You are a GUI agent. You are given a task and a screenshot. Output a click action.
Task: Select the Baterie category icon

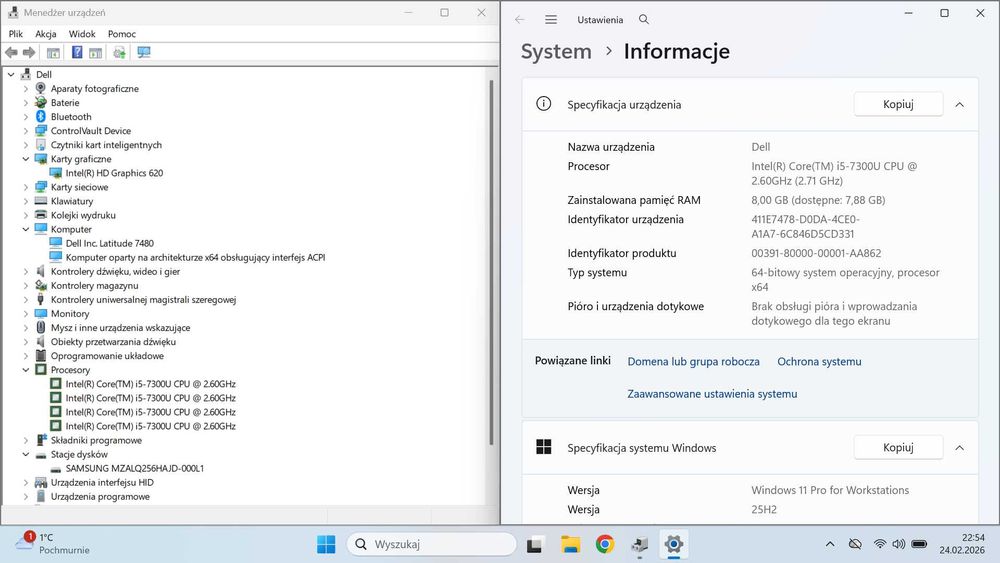41,103
